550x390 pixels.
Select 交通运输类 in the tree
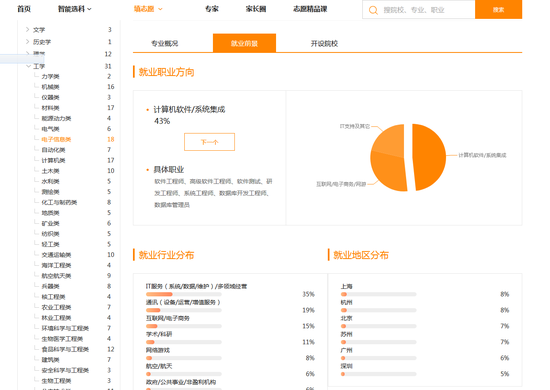click(56, 255)
